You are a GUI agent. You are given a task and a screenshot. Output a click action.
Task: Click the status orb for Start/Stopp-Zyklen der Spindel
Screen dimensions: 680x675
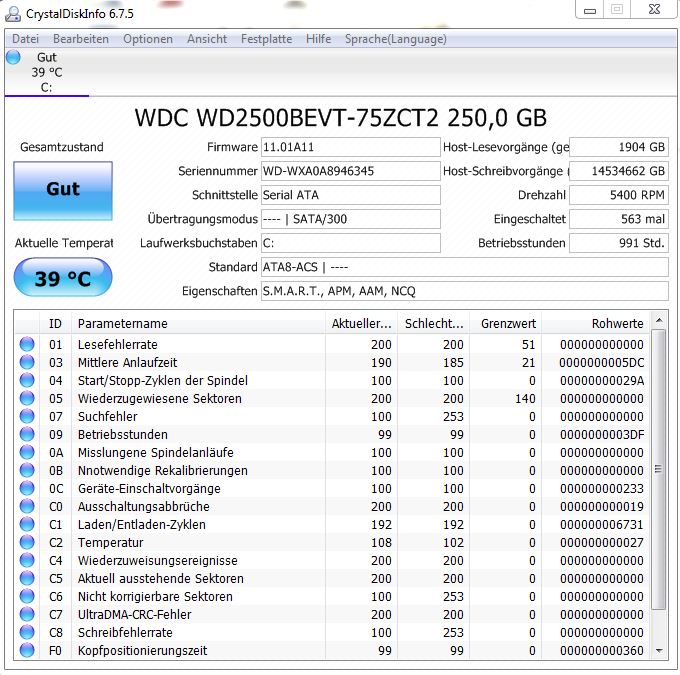tap(27, 380)
